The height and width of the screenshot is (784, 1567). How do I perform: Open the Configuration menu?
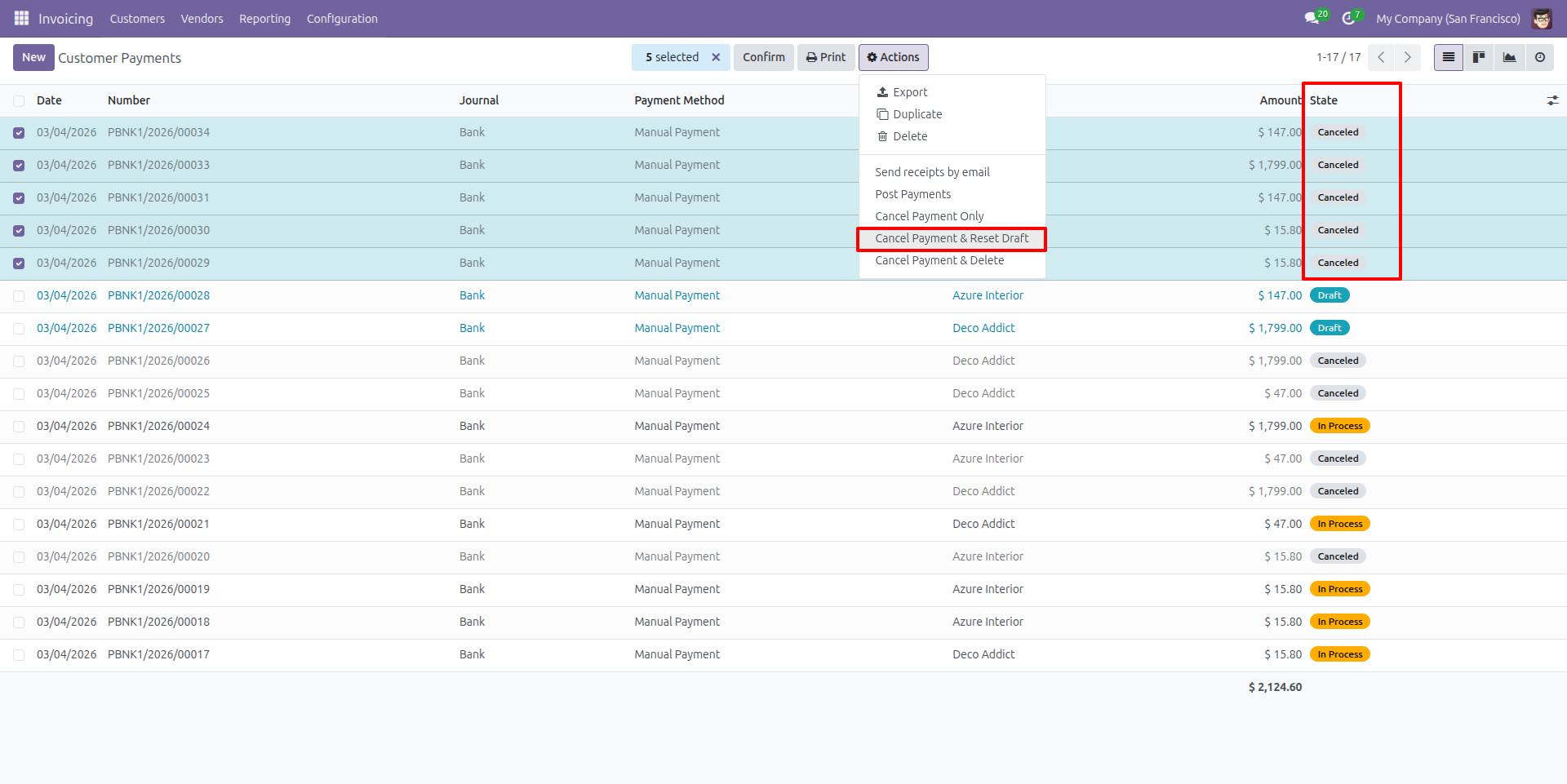coord(342,19)
